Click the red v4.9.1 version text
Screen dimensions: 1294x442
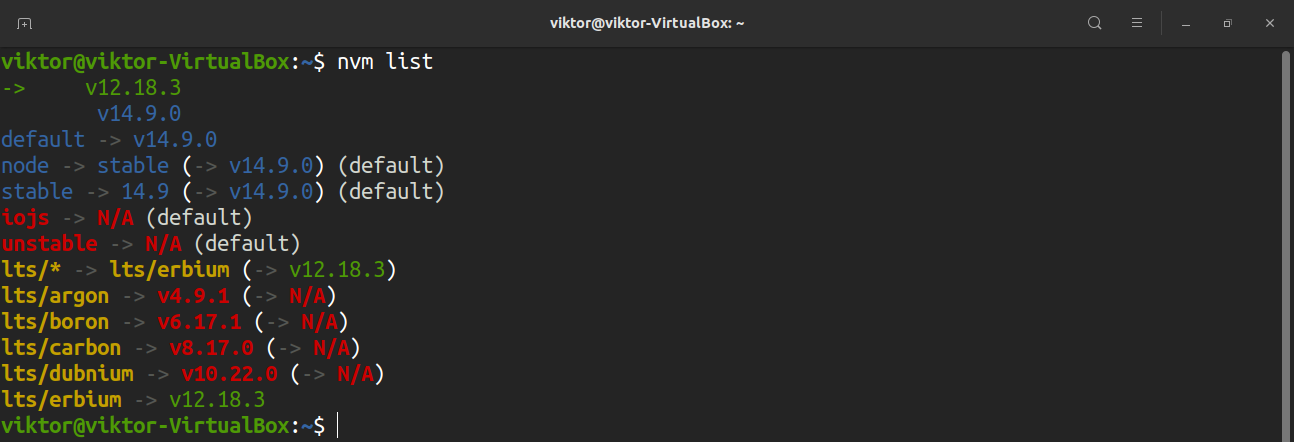pyautogui.click(x=193, y=296)
